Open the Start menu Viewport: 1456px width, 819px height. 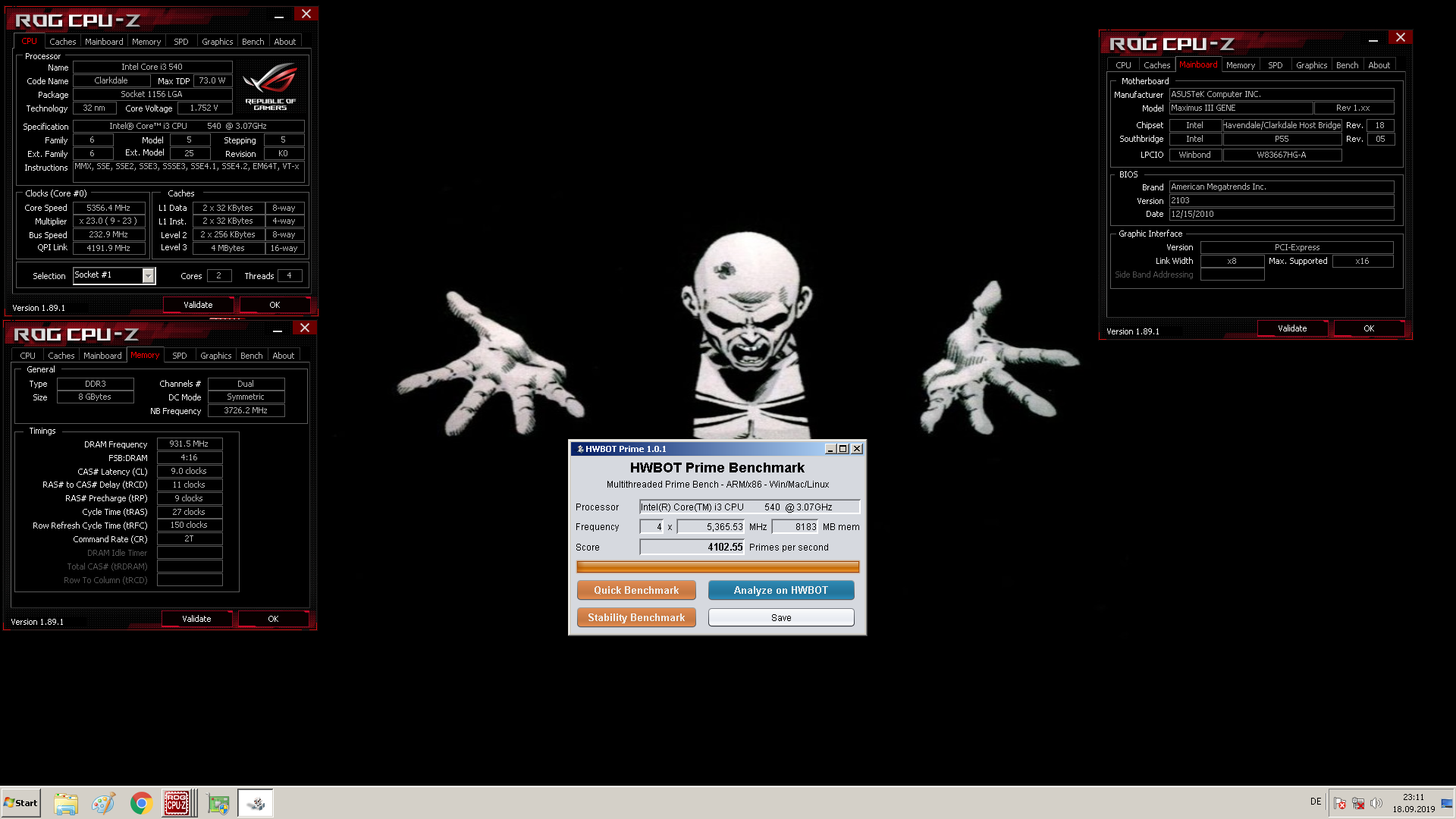[x=20, y=803]
